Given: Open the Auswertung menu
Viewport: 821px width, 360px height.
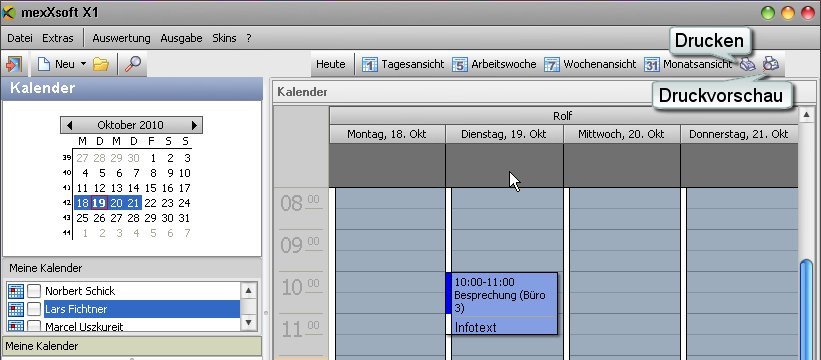Looking at the screenshot, I should [121, 38].
